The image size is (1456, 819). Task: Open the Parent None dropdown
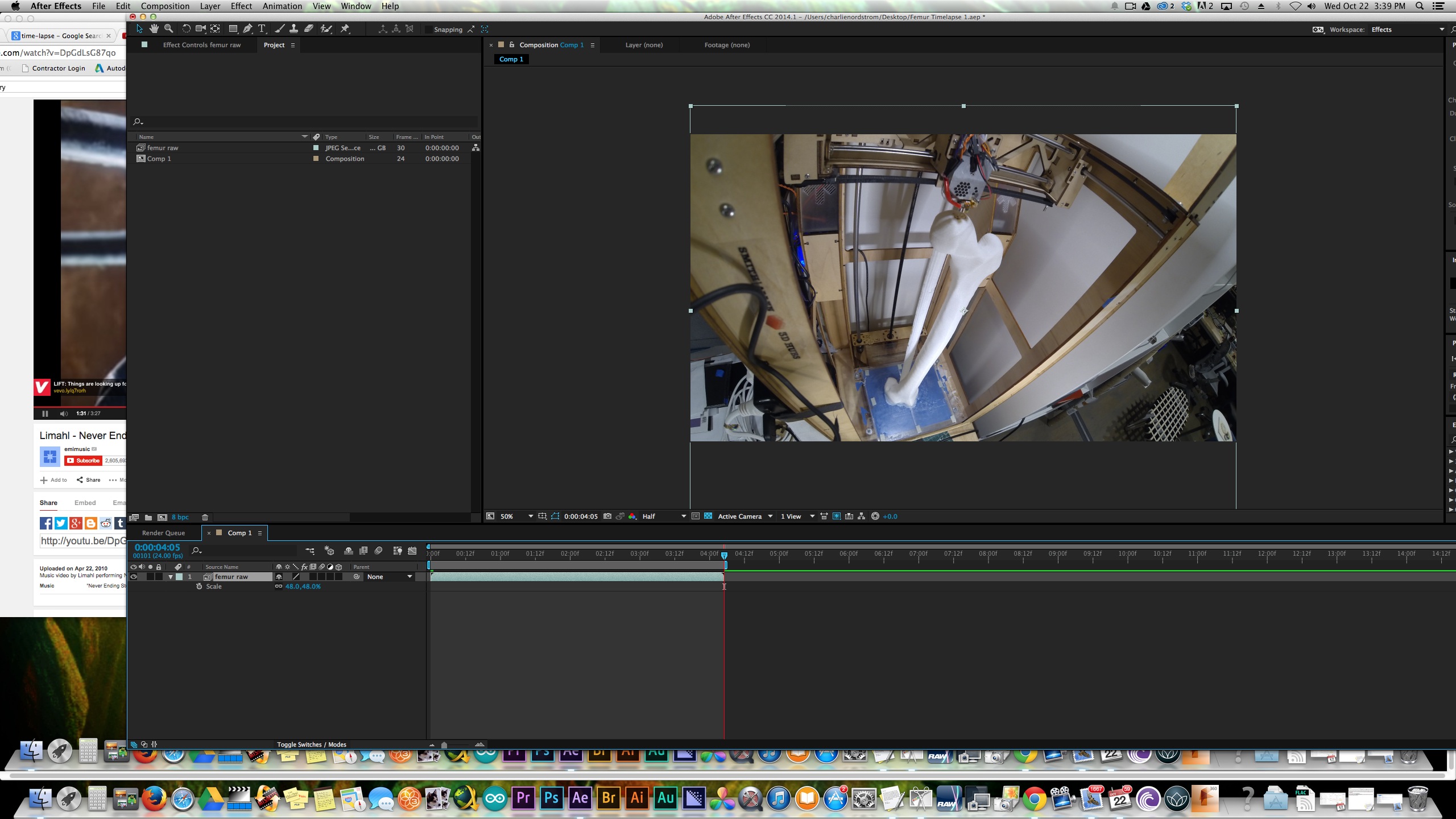coord(389,577)
